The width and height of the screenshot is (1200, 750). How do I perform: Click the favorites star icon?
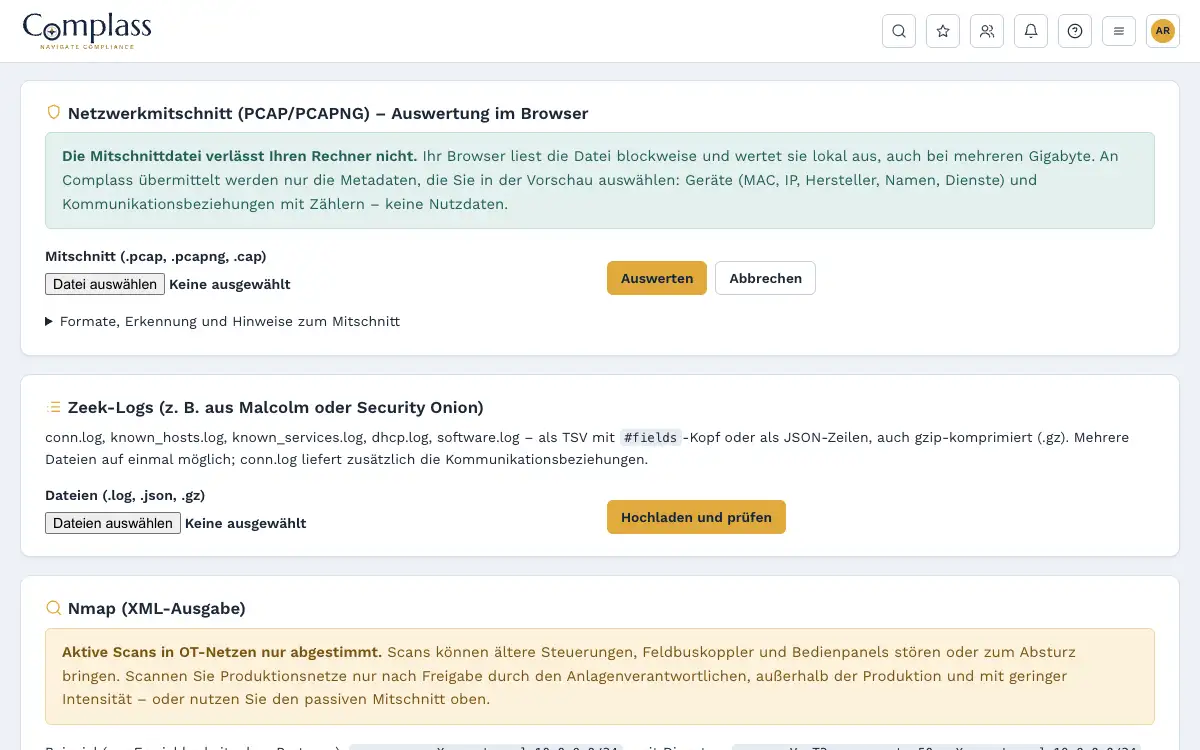pos(943,31)
